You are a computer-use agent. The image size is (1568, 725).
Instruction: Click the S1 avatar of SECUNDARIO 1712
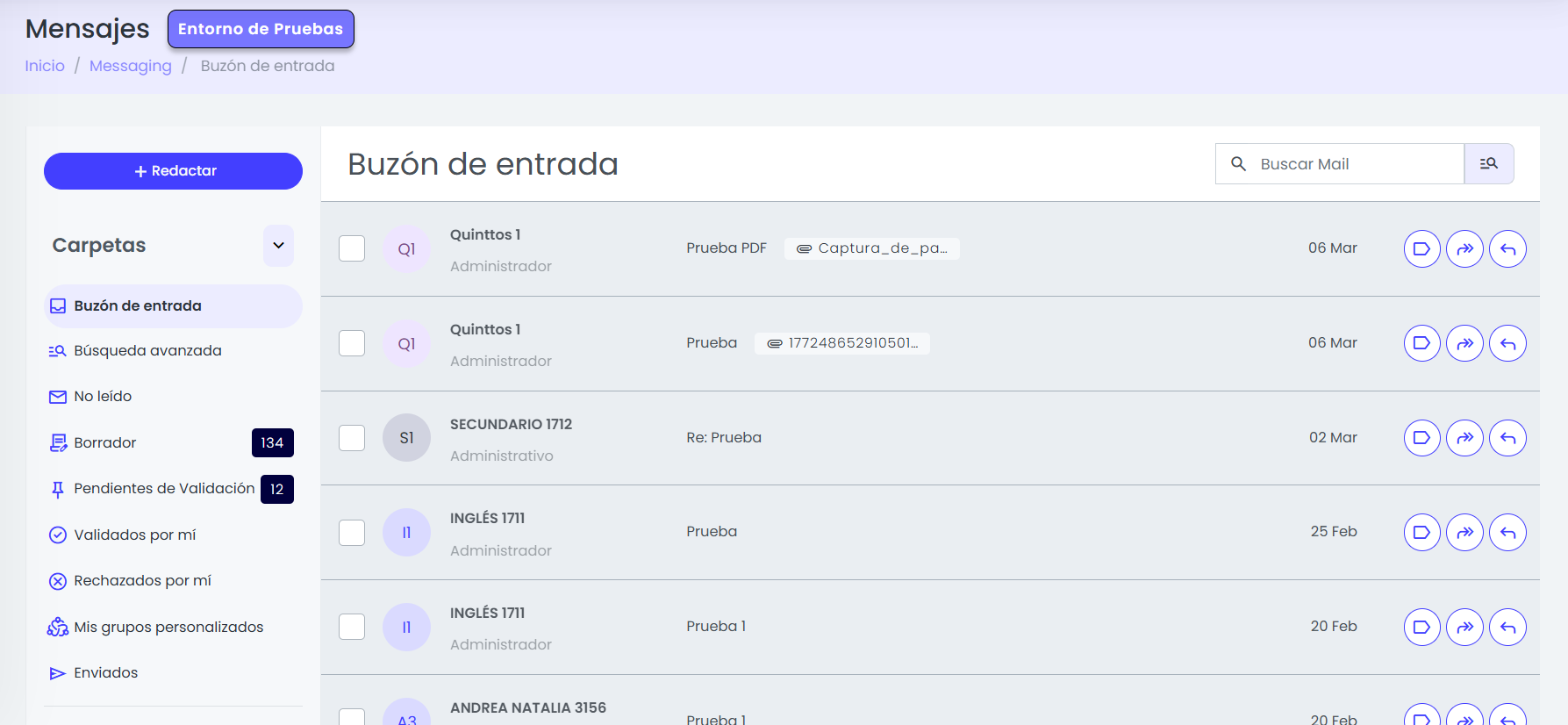point(407,438)
